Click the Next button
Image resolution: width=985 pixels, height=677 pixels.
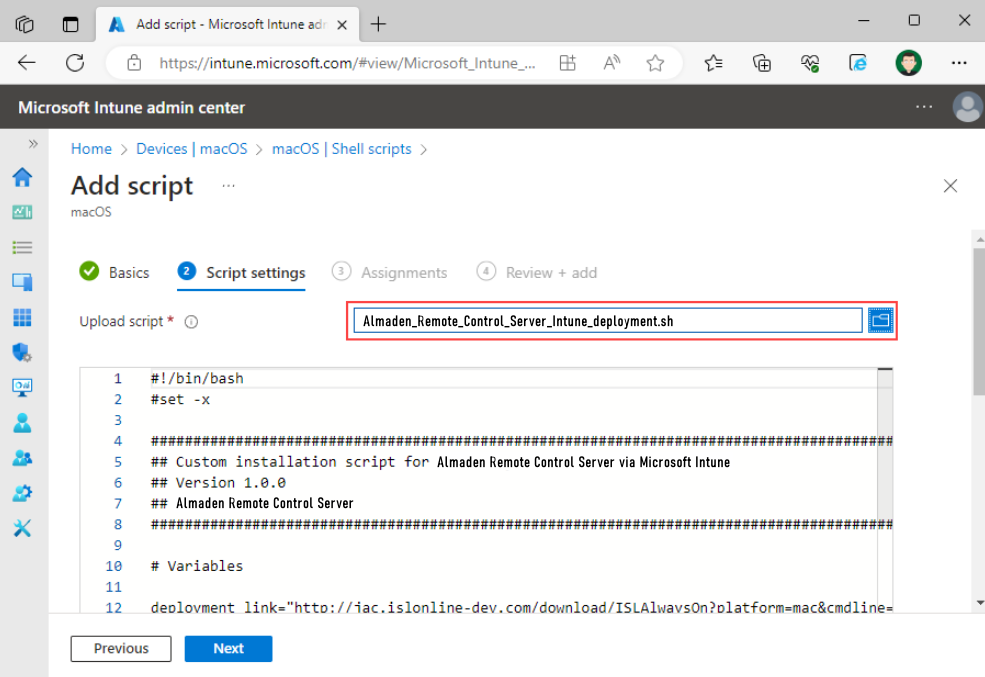(228, 648)
